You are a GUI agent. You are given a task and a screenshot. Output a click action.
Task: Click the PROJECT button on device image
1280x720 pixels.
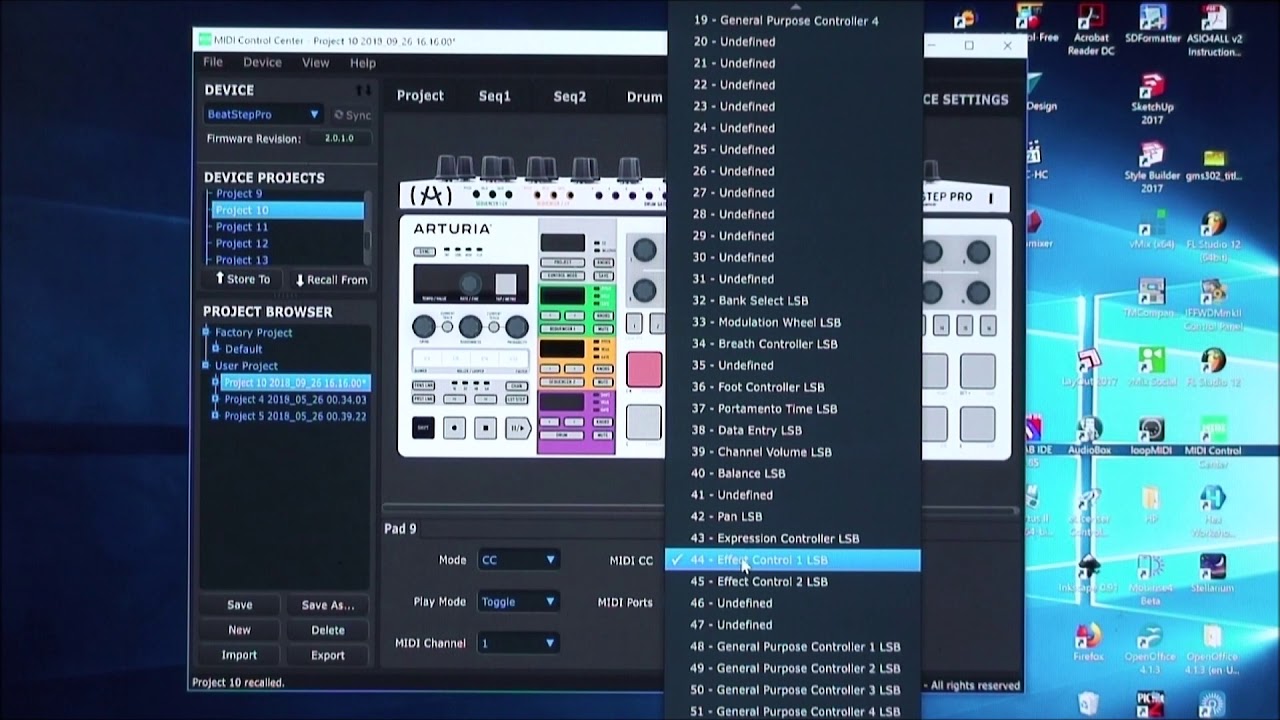click(x=562, y=262)
